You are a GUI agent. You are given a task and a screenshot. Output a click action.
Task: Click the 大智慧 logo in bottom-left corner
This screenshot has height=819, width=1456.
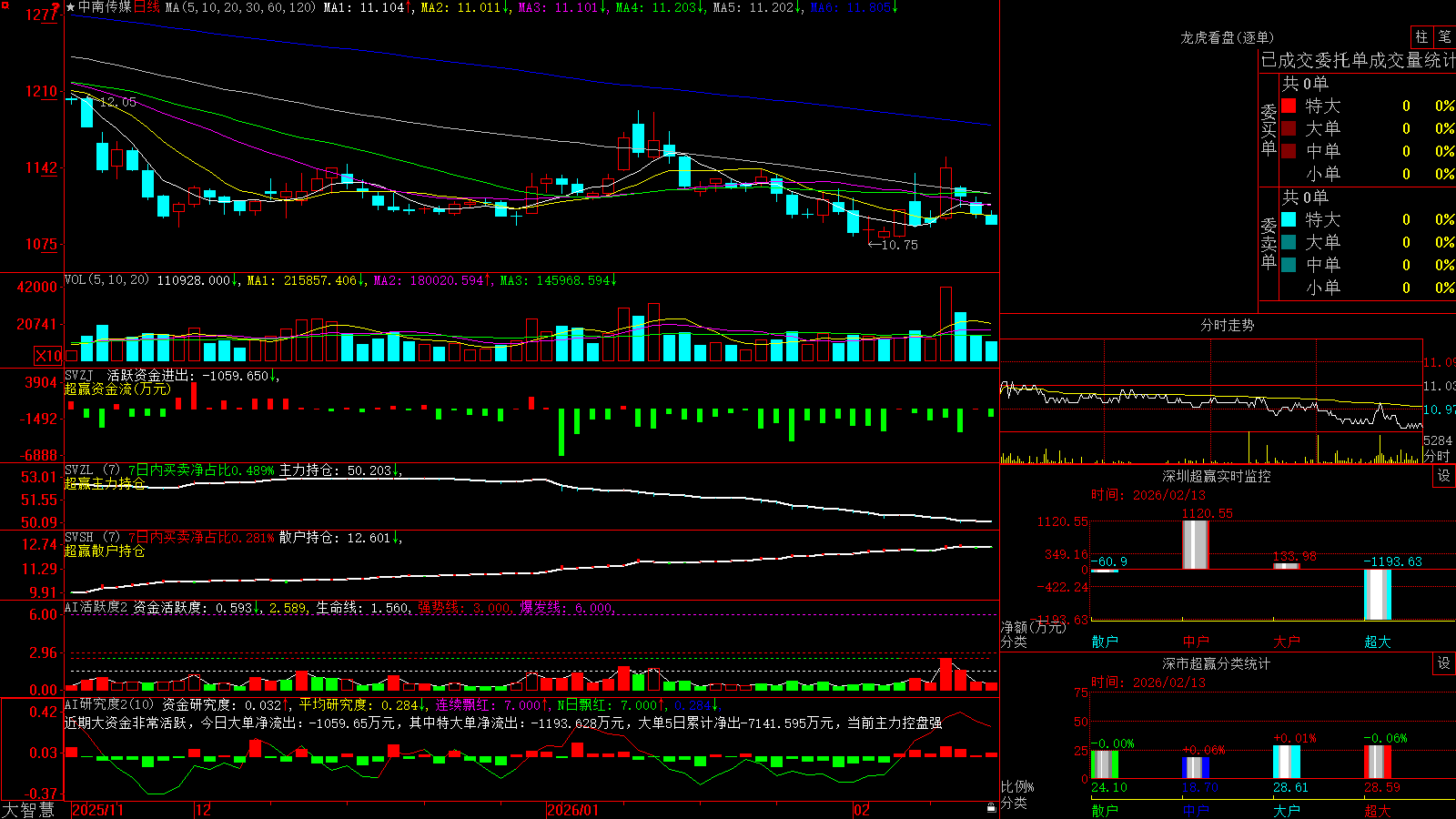tap(28, 810)
